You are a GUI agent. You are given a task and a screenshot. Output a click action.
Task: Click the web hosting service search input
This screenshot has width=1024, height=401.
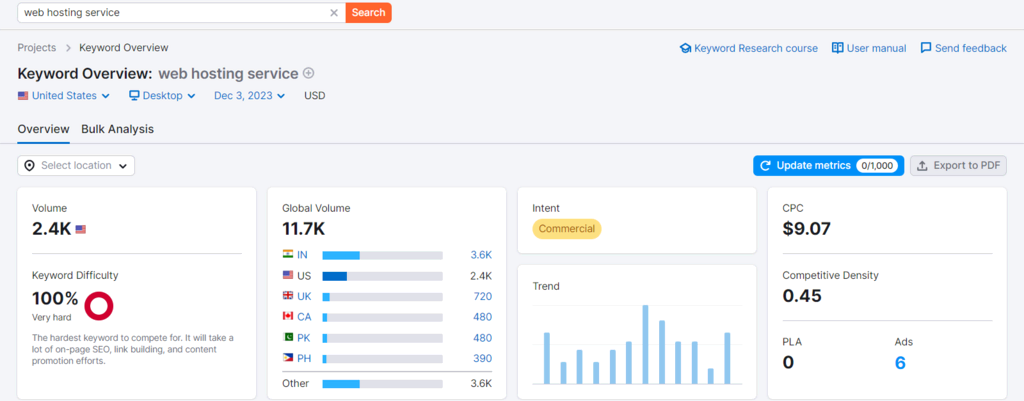pyautogui.click(x=175, y=12)
